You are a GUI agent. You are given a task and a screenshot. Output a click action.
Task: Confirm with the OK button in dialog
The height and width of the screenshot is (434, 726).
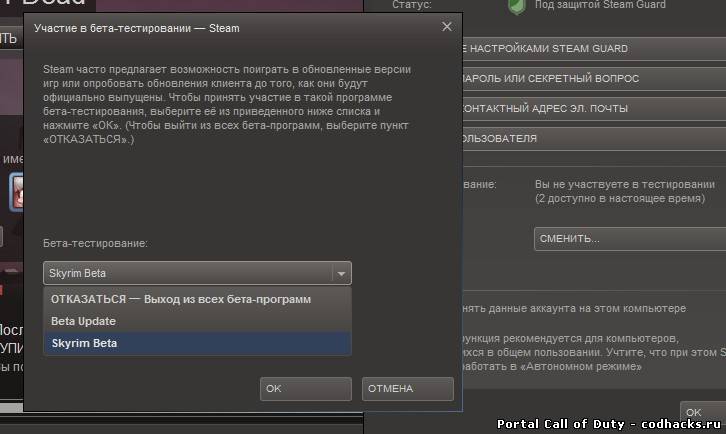tap(306, 389)
